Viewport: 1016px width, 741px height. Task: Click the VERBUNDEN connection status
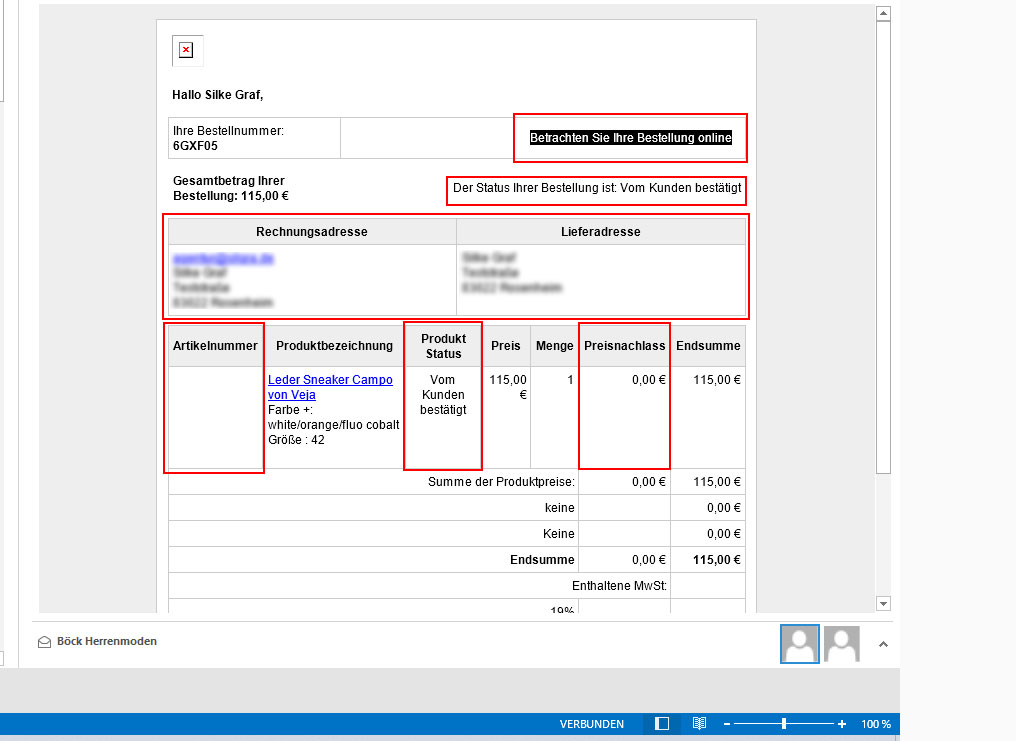591,724
